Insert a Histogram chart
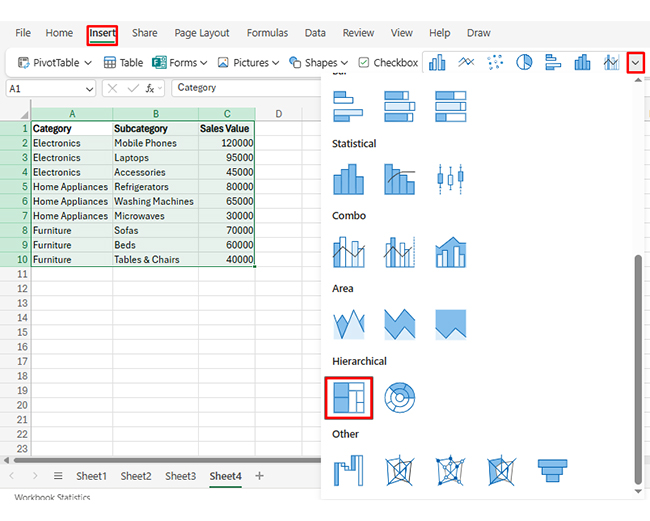The image size is (650, 521). click(349, 179)
